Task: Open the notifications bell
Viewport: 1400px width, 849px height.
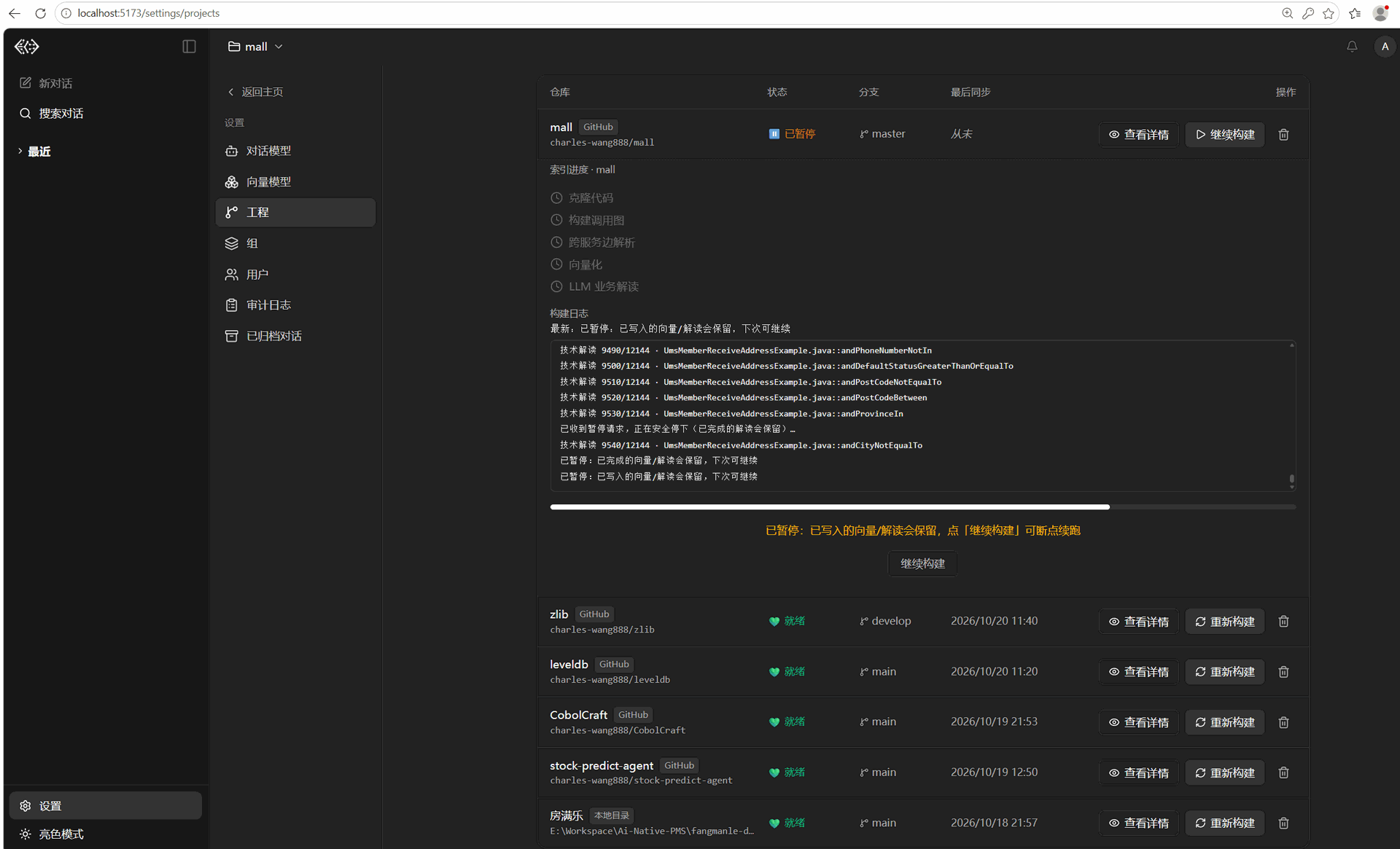Action: [1352, 47]
